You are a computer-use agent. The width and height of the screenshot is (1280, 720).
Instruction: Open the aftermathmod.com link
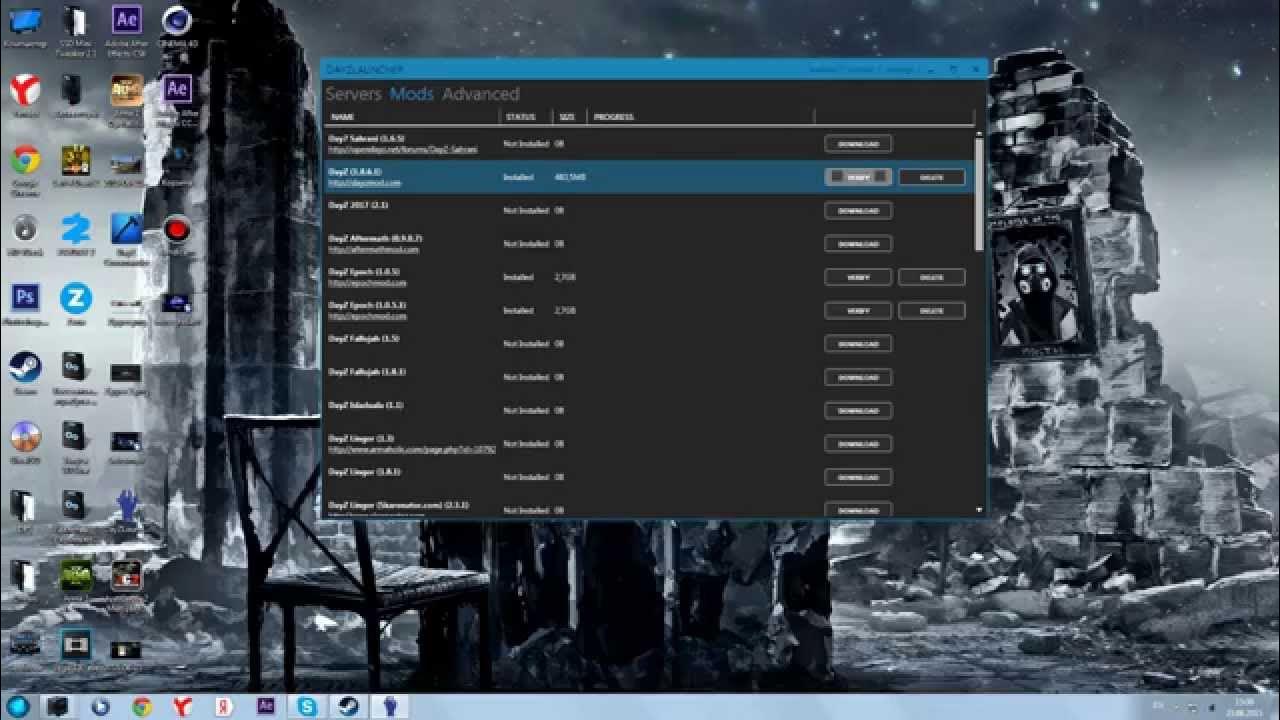pyautogui.click(x=374, y=250)
